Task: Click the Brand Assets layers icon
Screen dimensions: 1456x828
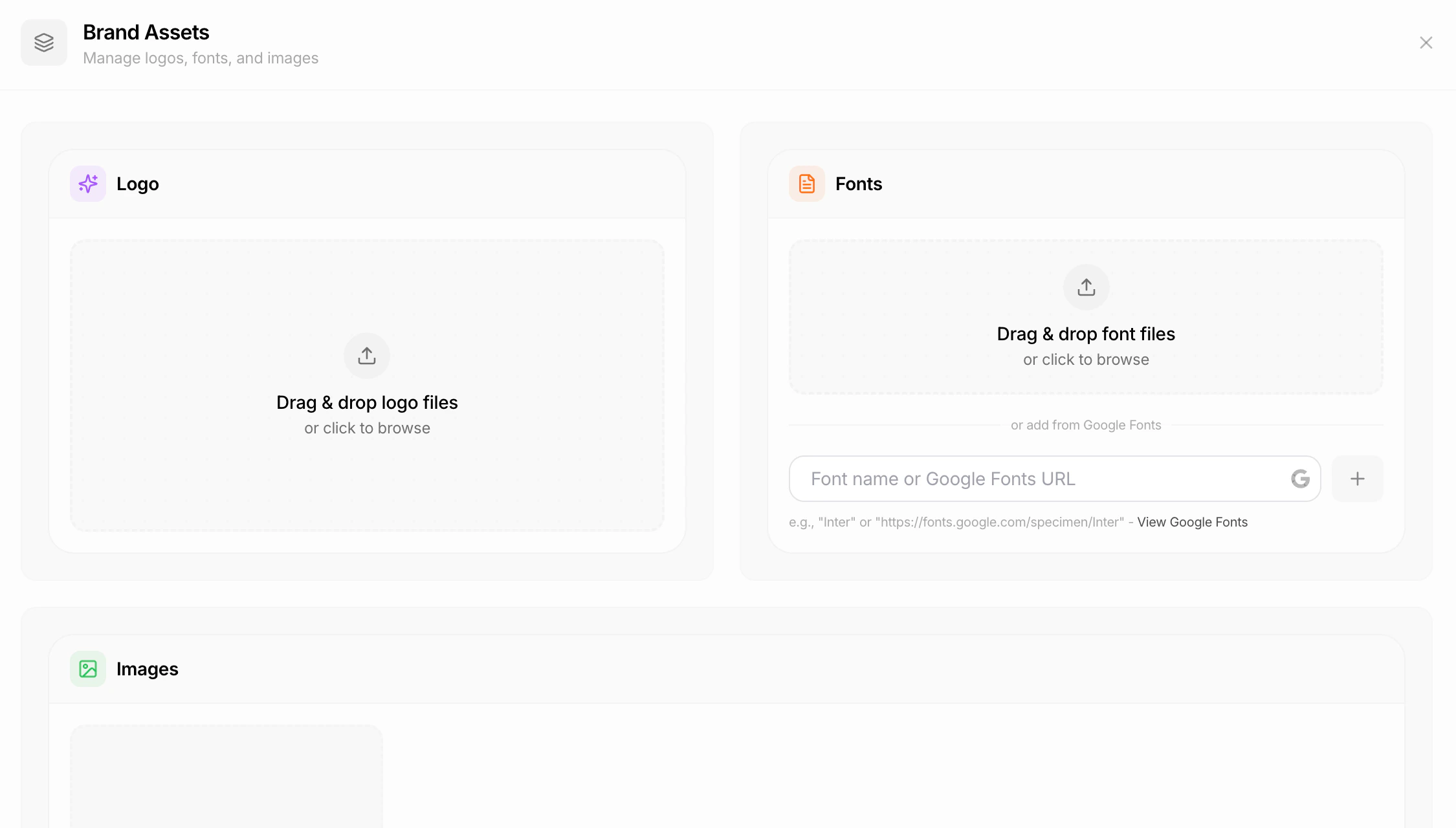Action: pyautogui.click(x=43, y=42)
